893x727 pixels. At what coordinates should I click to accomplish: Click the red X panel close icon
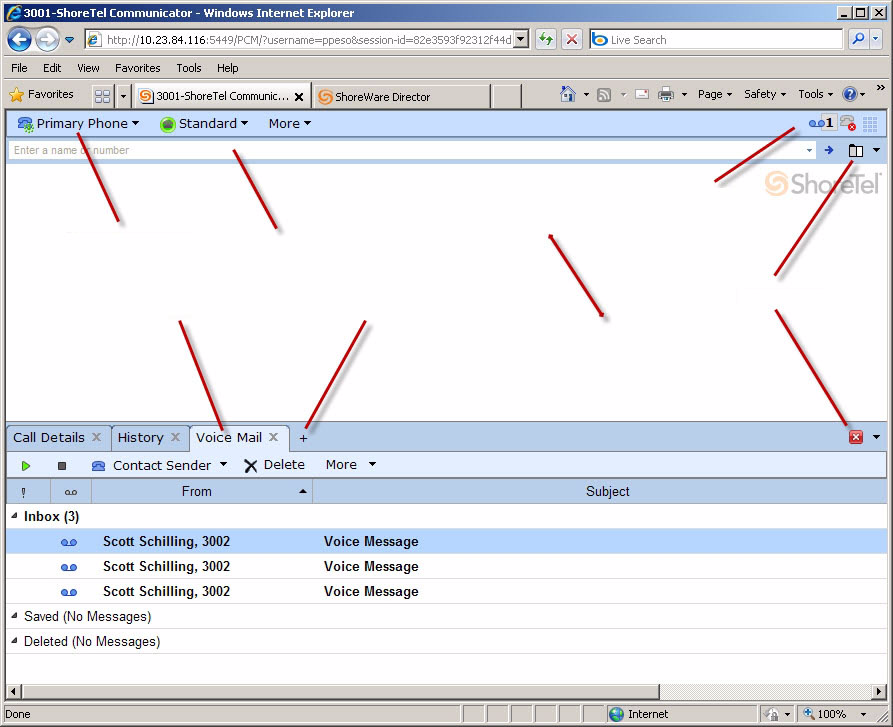tap(855, 437)
